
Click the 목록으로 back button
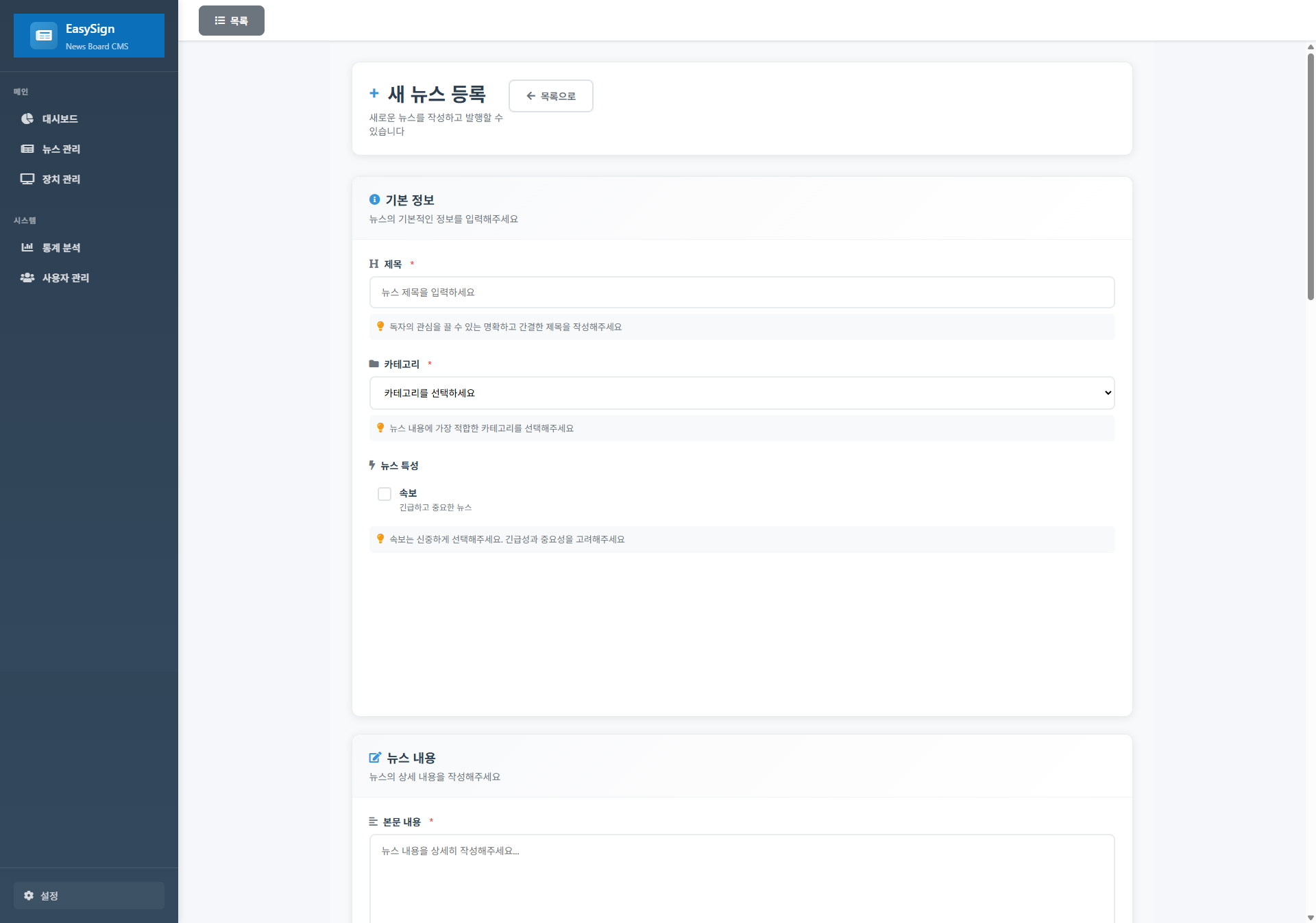pyautogui.click(x=550, y=96)
